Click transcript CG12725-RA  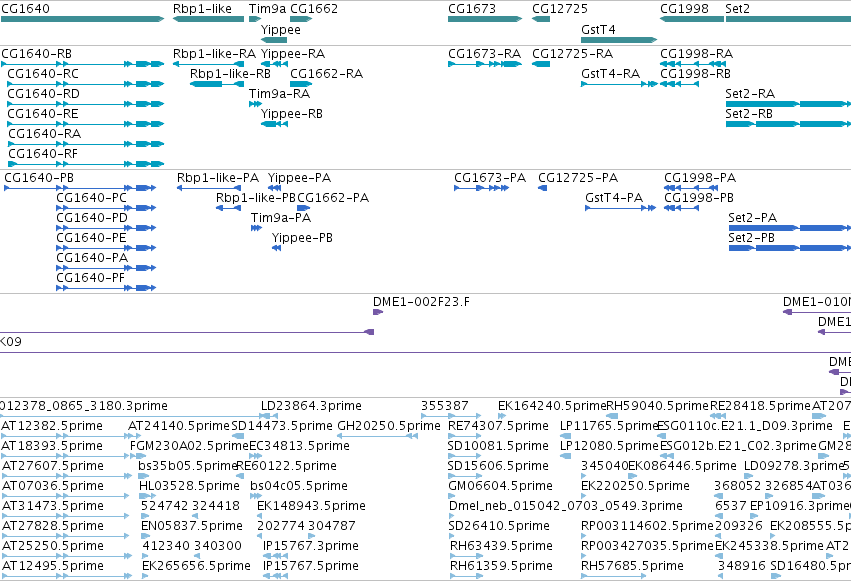pyautogui.click(x=541, y=64)
